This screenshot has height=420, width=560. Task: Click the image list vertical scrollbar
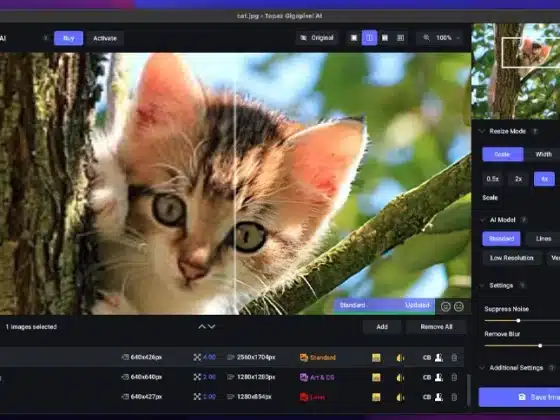[x=468, y=390]
